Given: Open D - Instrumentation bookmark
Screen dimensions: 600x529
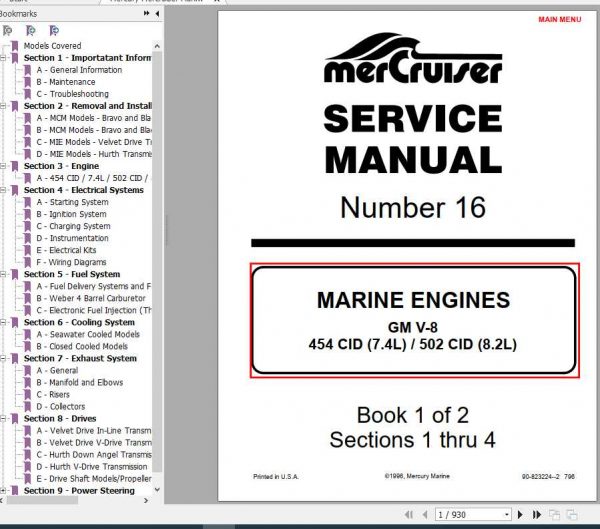Looking at the screenshot, I should tap(73, 238).
